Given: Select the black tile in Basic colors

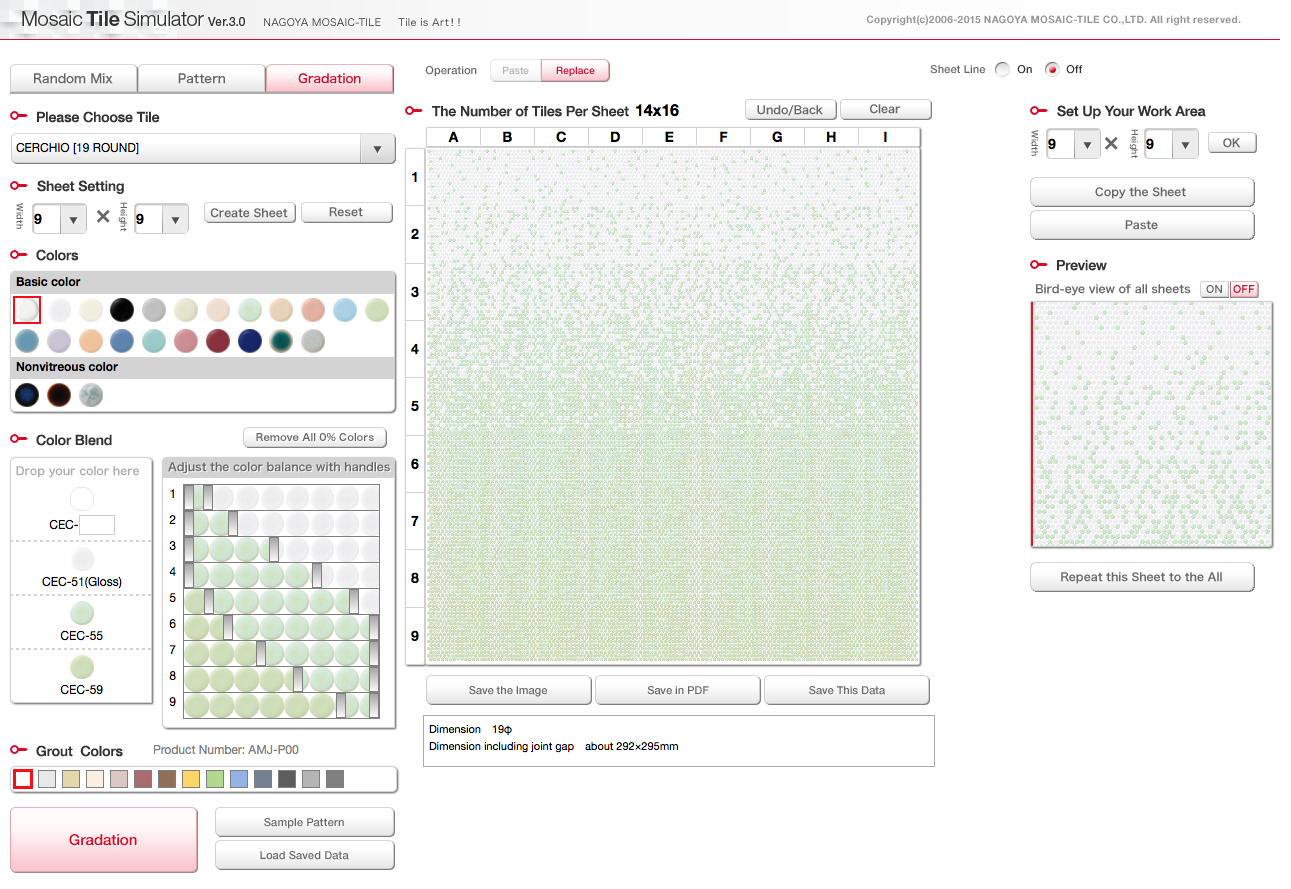Looking at the screenshot, I should click(121, 309).
